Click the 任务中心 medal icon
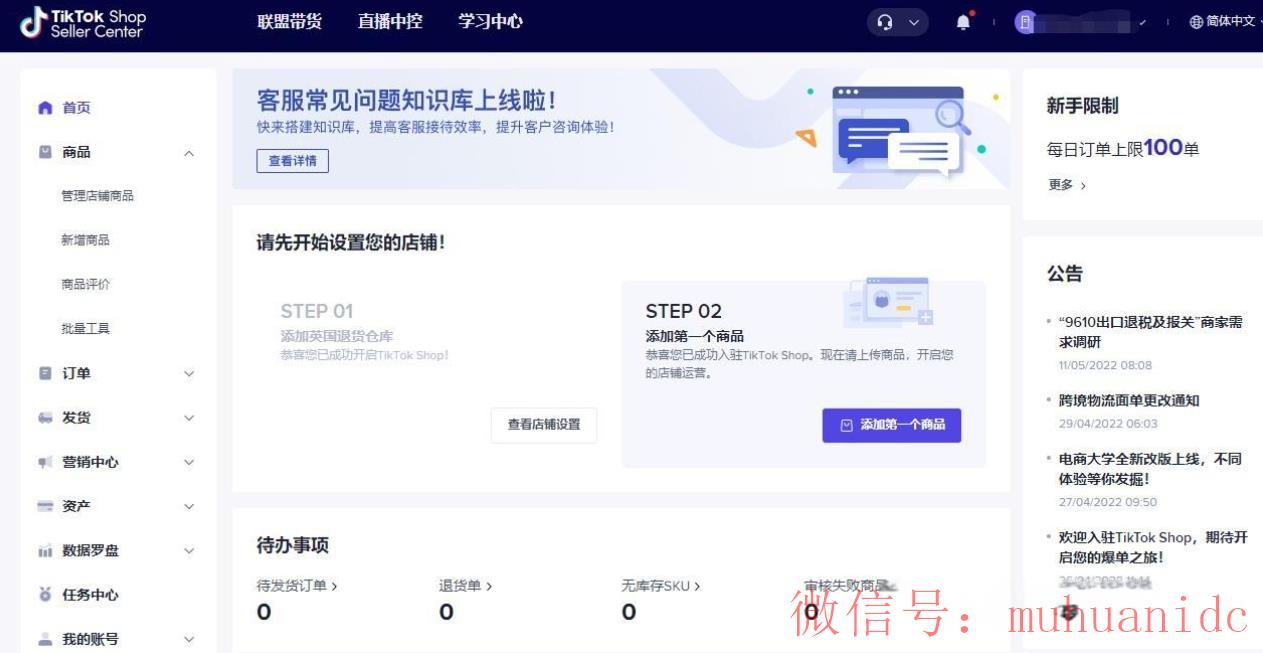 point(45,595)
